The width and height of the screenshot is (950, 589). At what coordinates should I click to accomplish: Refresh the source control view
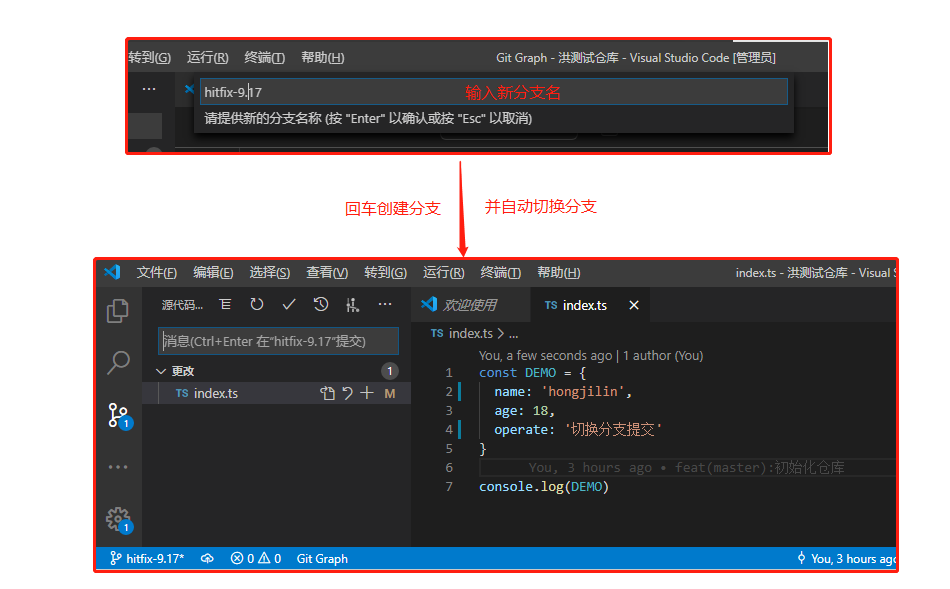256,304
